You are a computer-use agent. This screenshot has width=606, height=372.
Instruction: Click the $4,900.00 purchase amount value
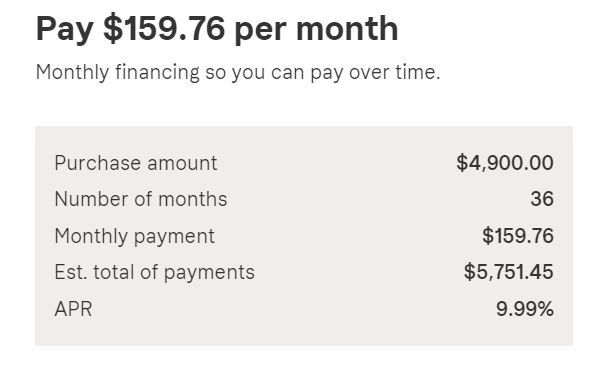pos(505,163)
